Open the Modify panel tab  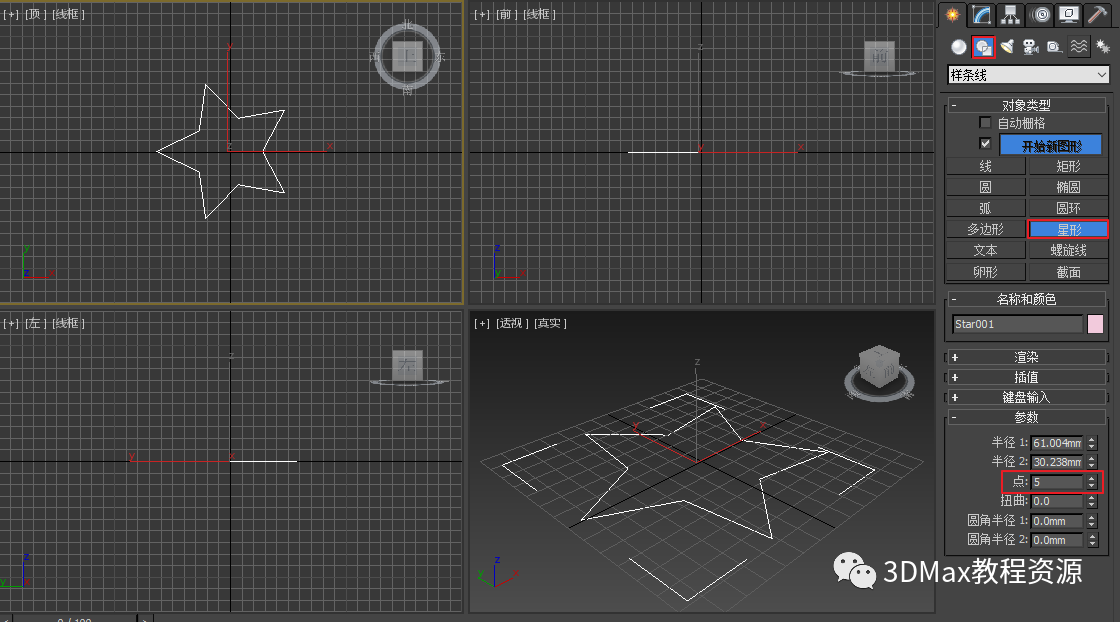coord(981,15)
